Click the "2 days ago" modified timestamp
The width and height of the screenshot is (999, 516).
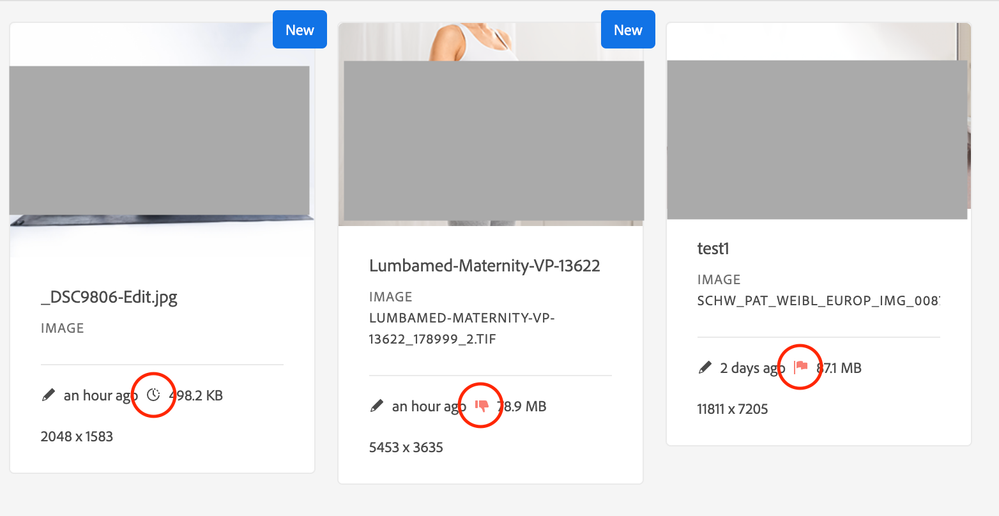[x=752, y=368]
